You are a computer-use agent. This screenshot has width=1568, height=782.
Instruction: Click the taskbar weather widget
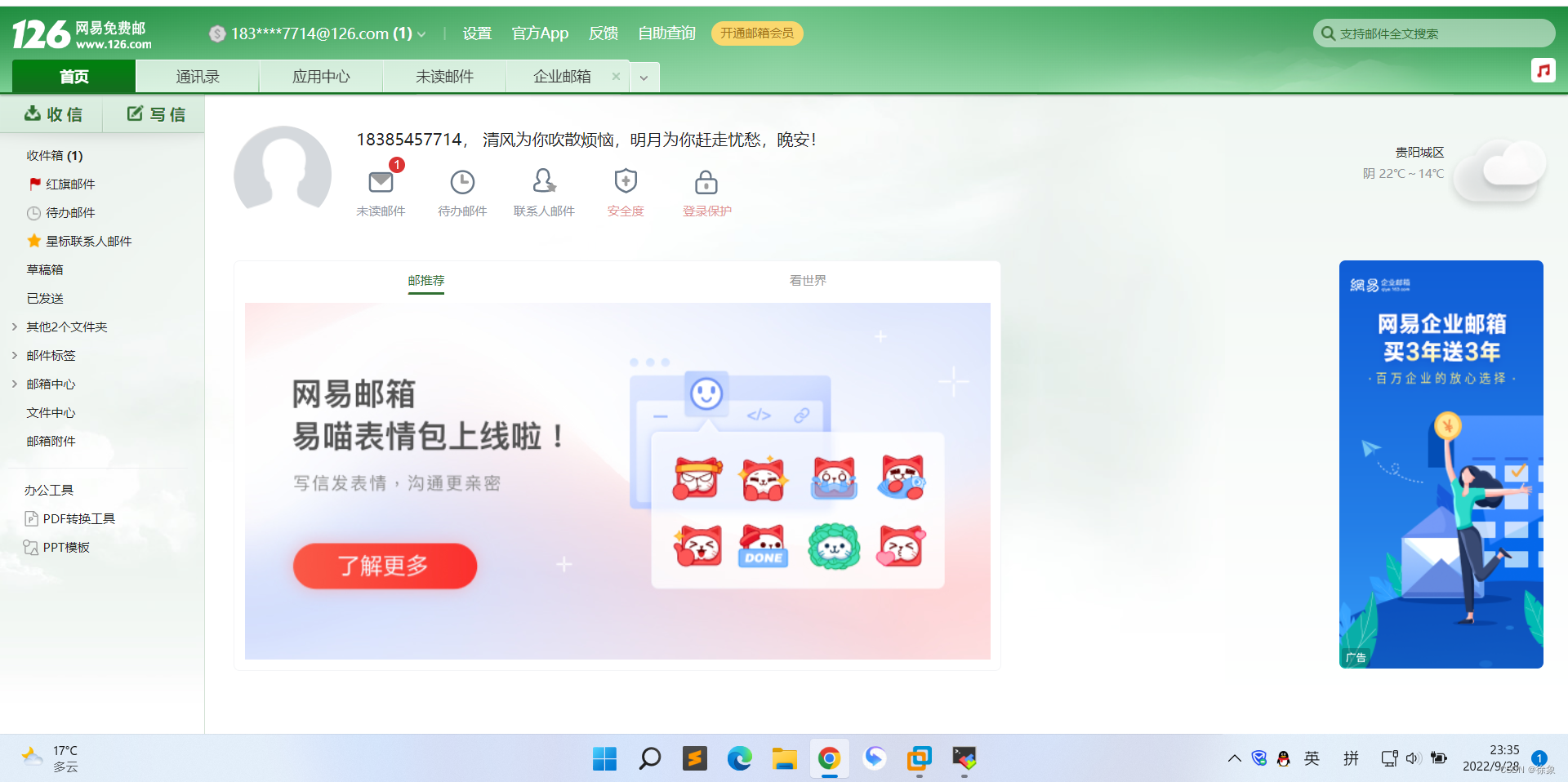[51, 758]
